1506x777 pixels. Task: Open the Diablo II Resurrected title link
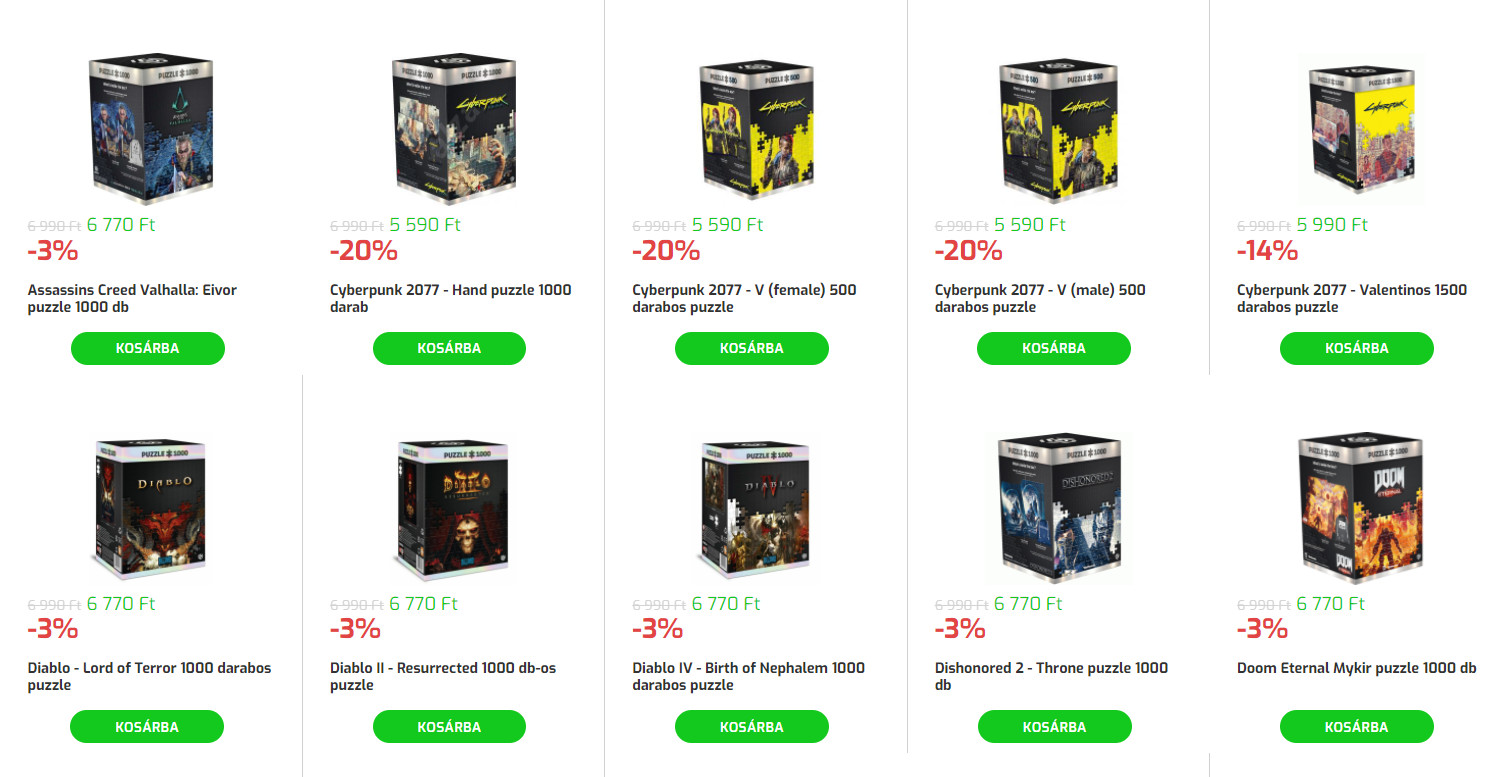click(443, 676)
